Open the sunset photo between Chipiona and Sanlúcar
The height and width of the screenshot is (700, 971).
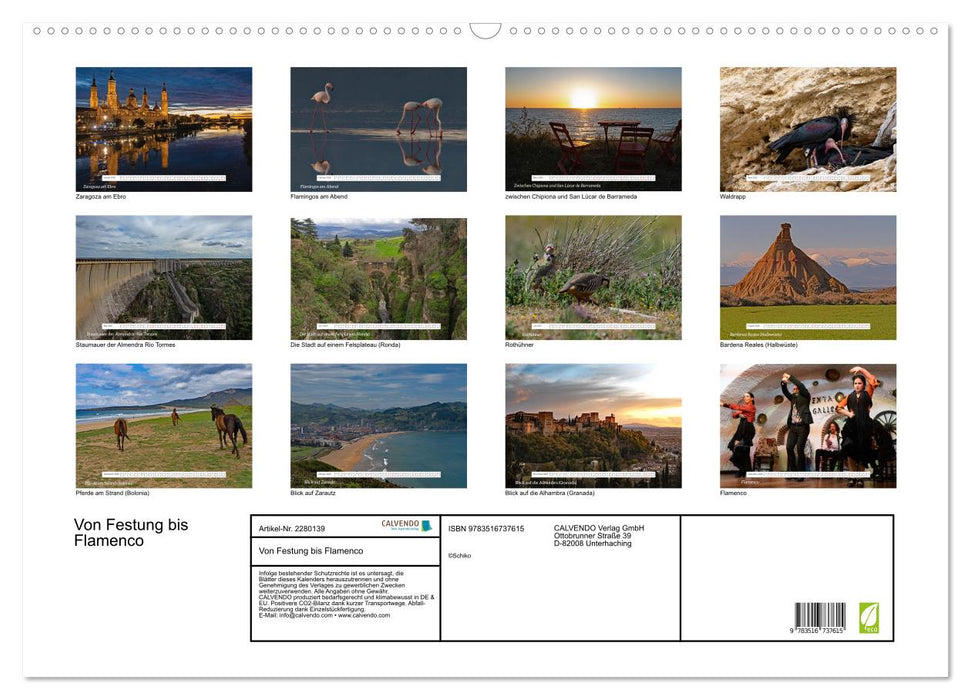point(593,129)
